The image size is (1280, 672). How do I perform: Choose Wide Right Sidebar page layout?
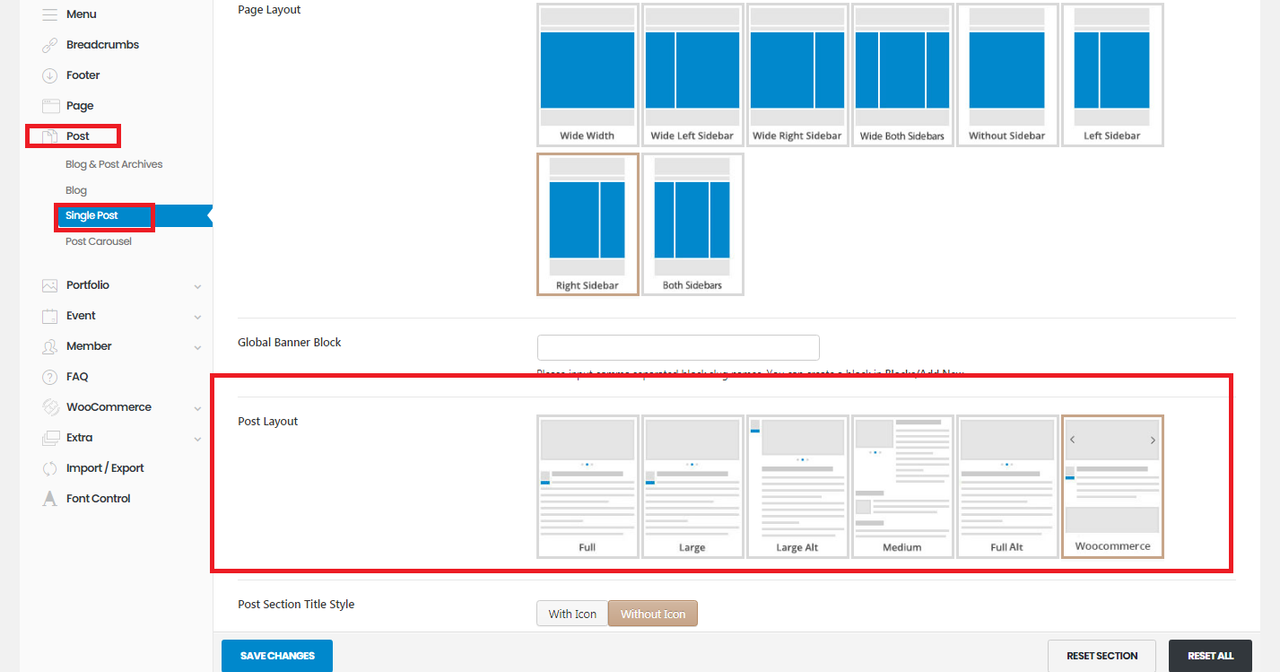point(797,75)
